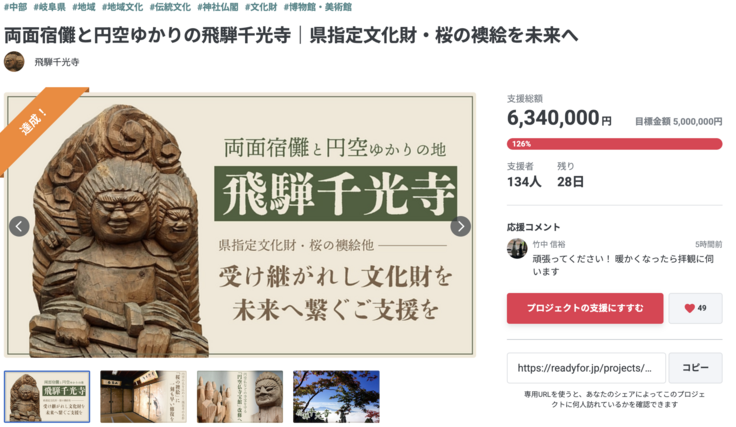Click the プロジェクトの支援にすすむ button
The image size is (736, 427).
click(585, 308)
